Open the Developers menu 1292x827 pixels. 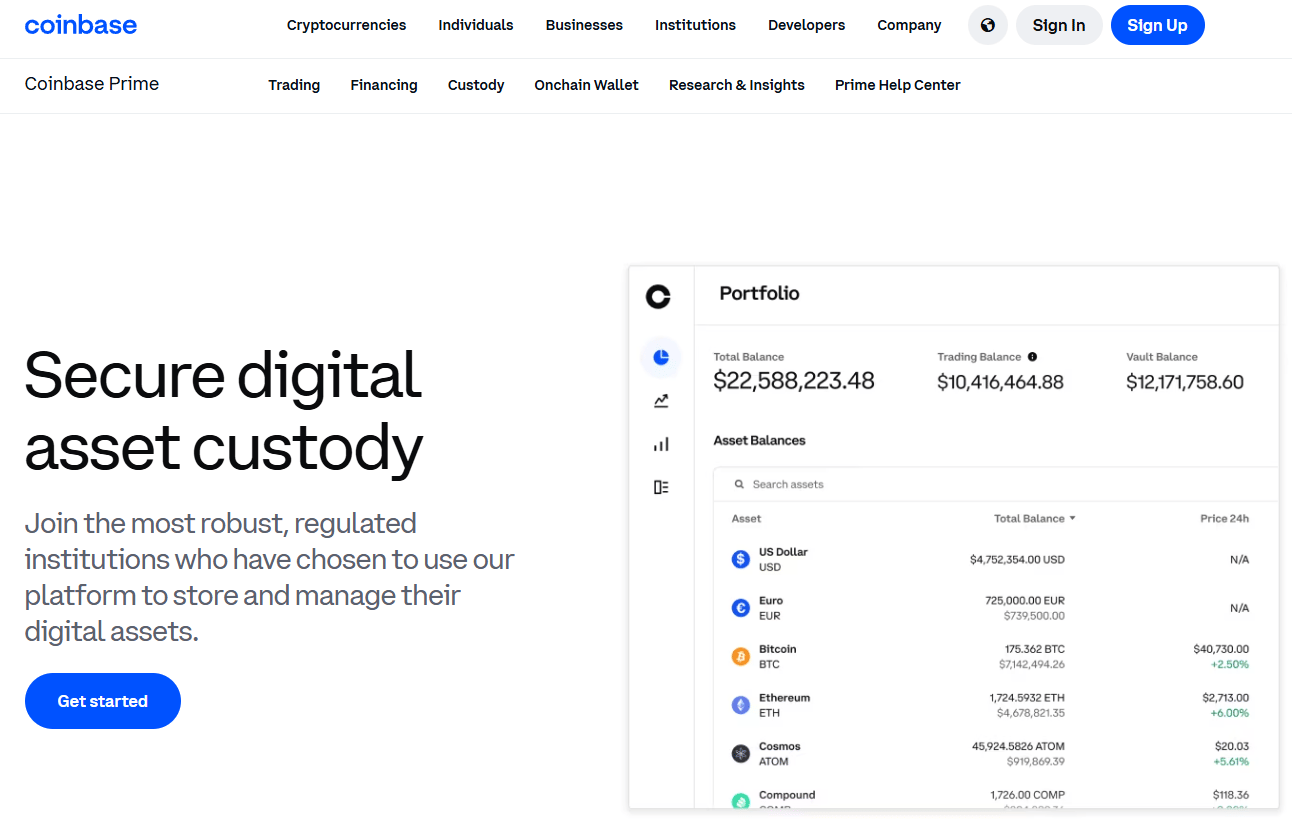coord(806,25)
